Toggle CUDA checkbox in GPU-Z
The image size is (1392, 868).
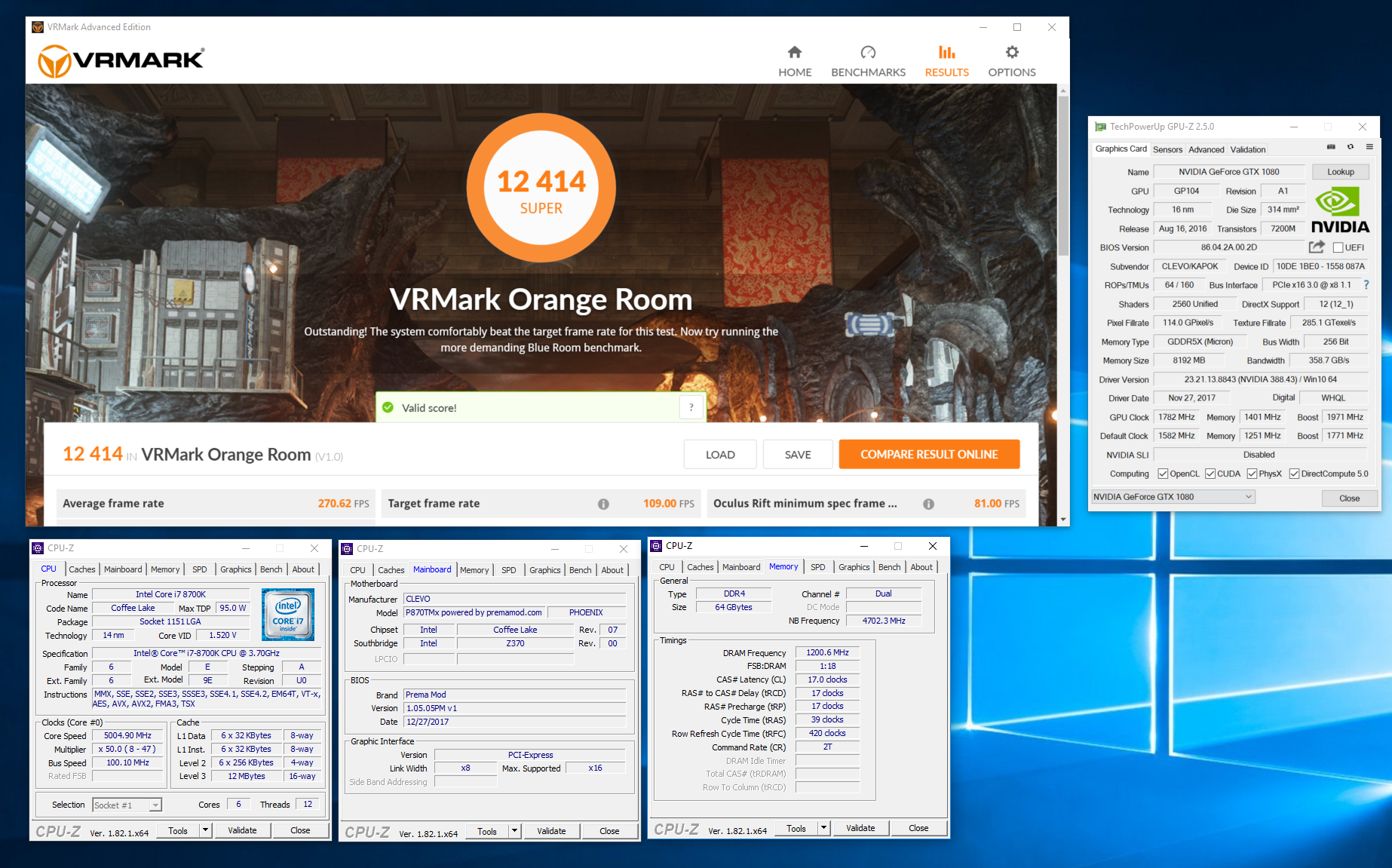click(1210, 474)
